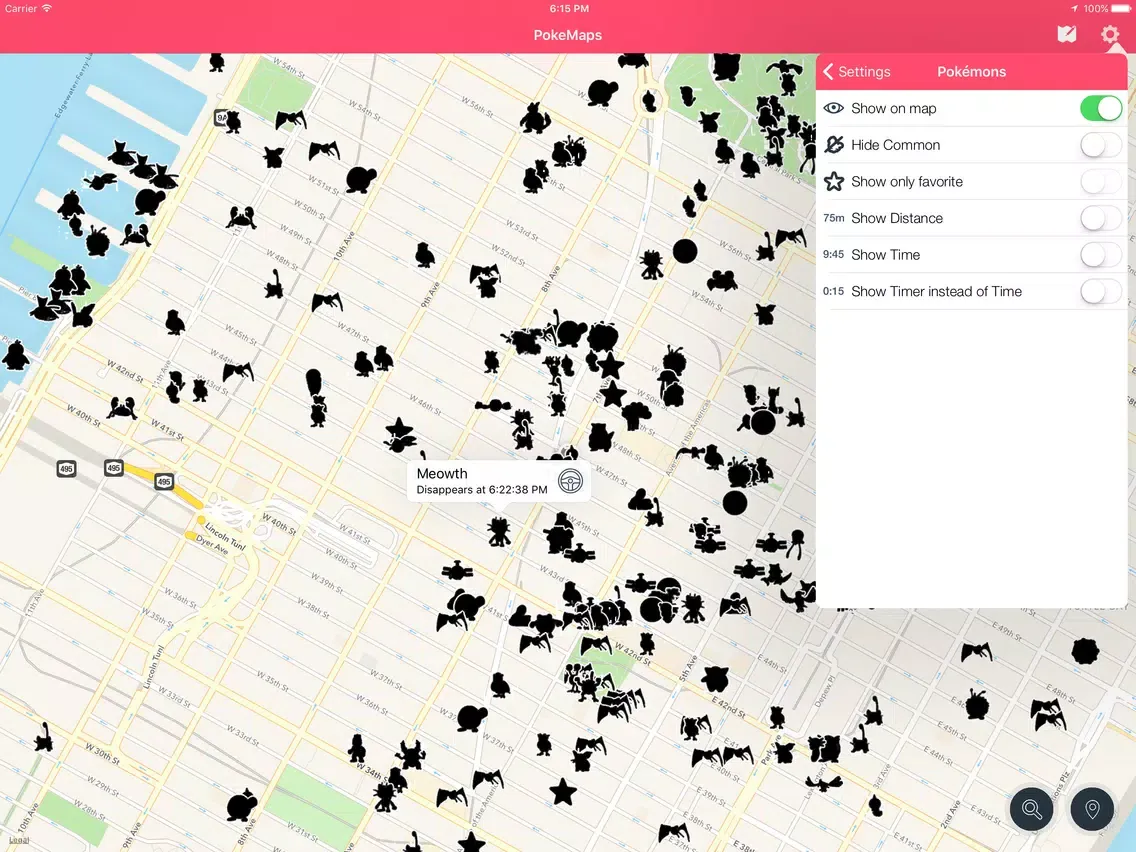
Task: Tap the steering wheel directions icon
Action: pyautogui.click(x=570, y=481)
